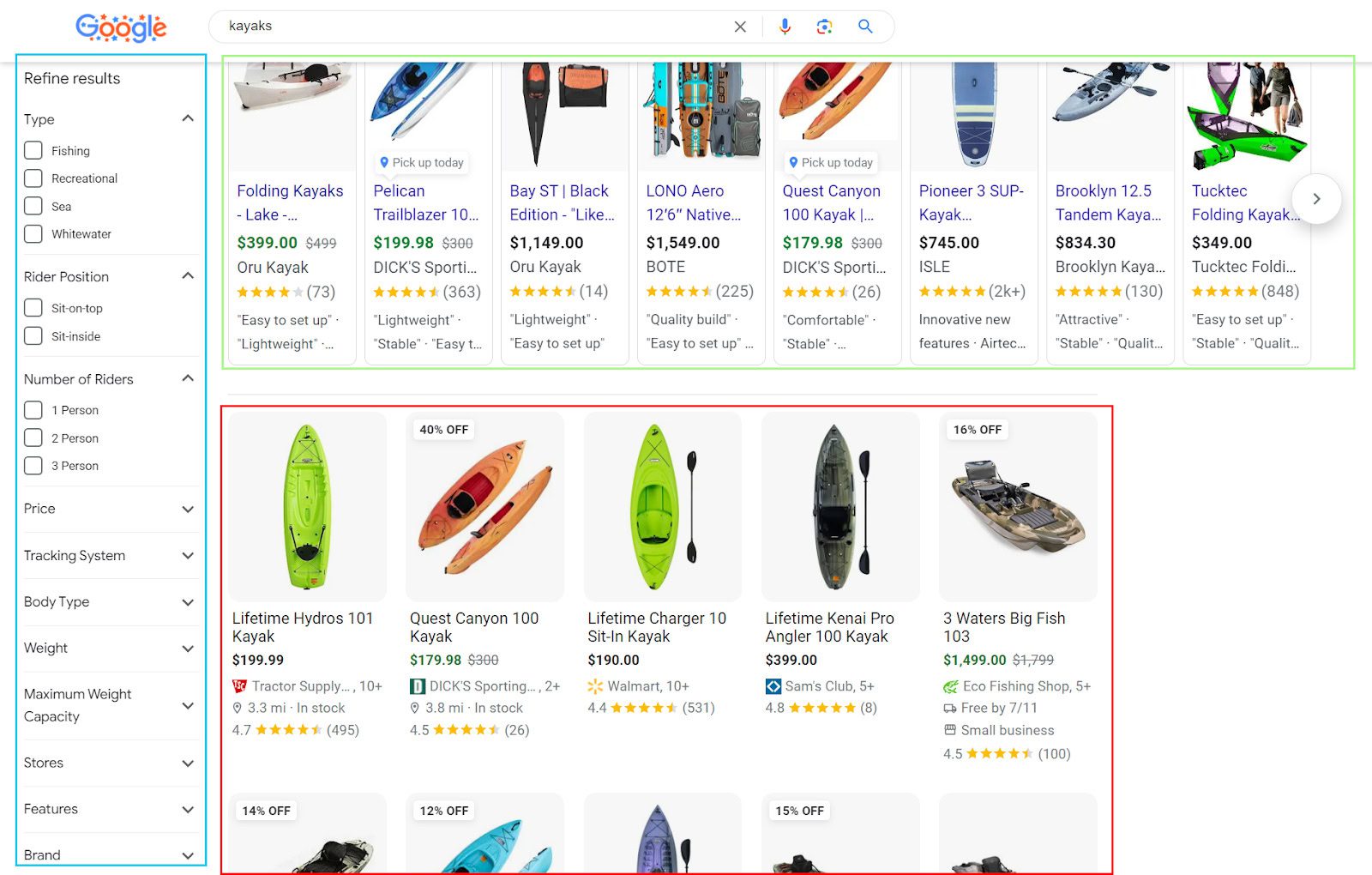Image resolution: width=1372 pixels, height=875 pixels.
Task: Expand the Tracking System filter
Action: (188, 556)
